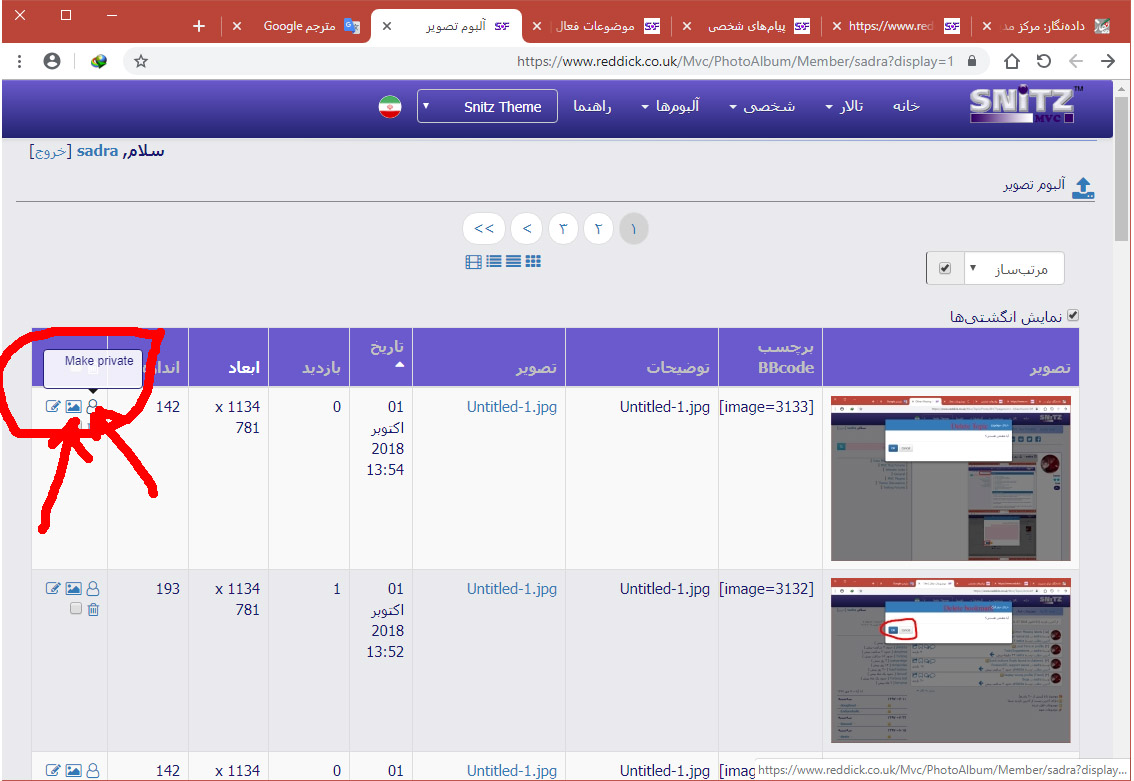Click the Make private user icon in the first row

(93, 406)
